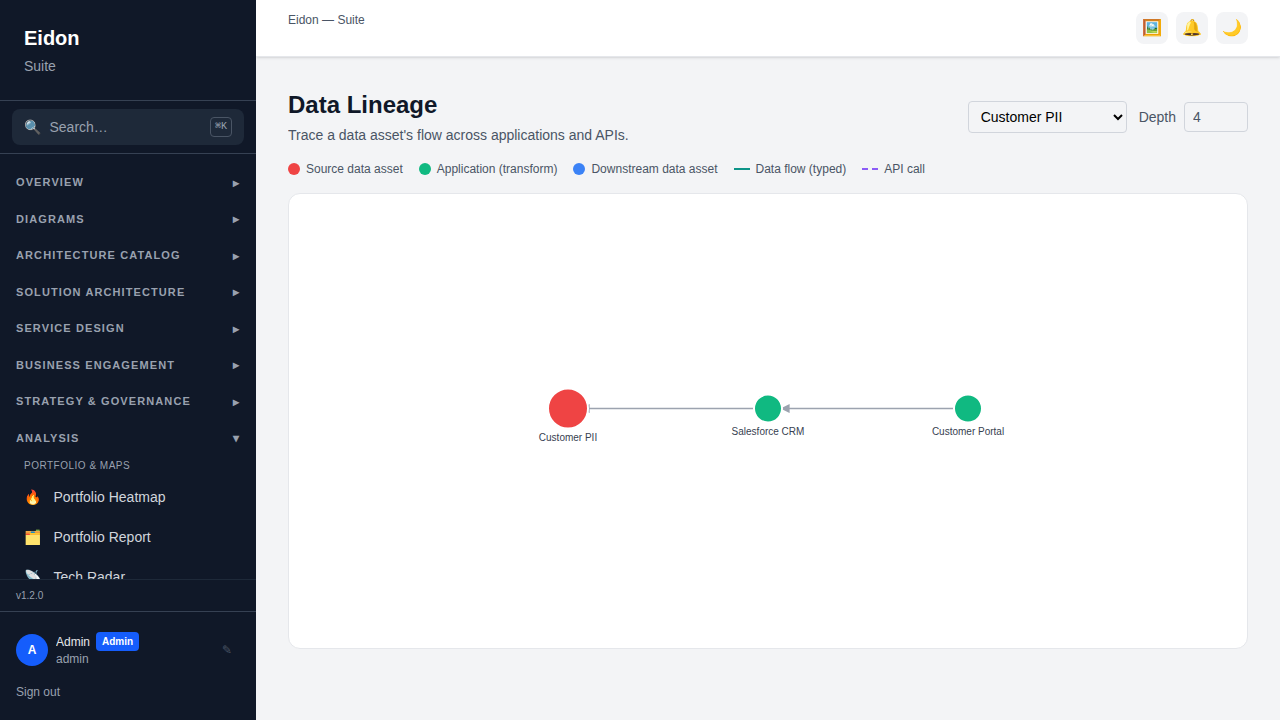
Task: Click the Data flow (typed) legend entry
Action: pyautogui.click(x=790, y=169)
